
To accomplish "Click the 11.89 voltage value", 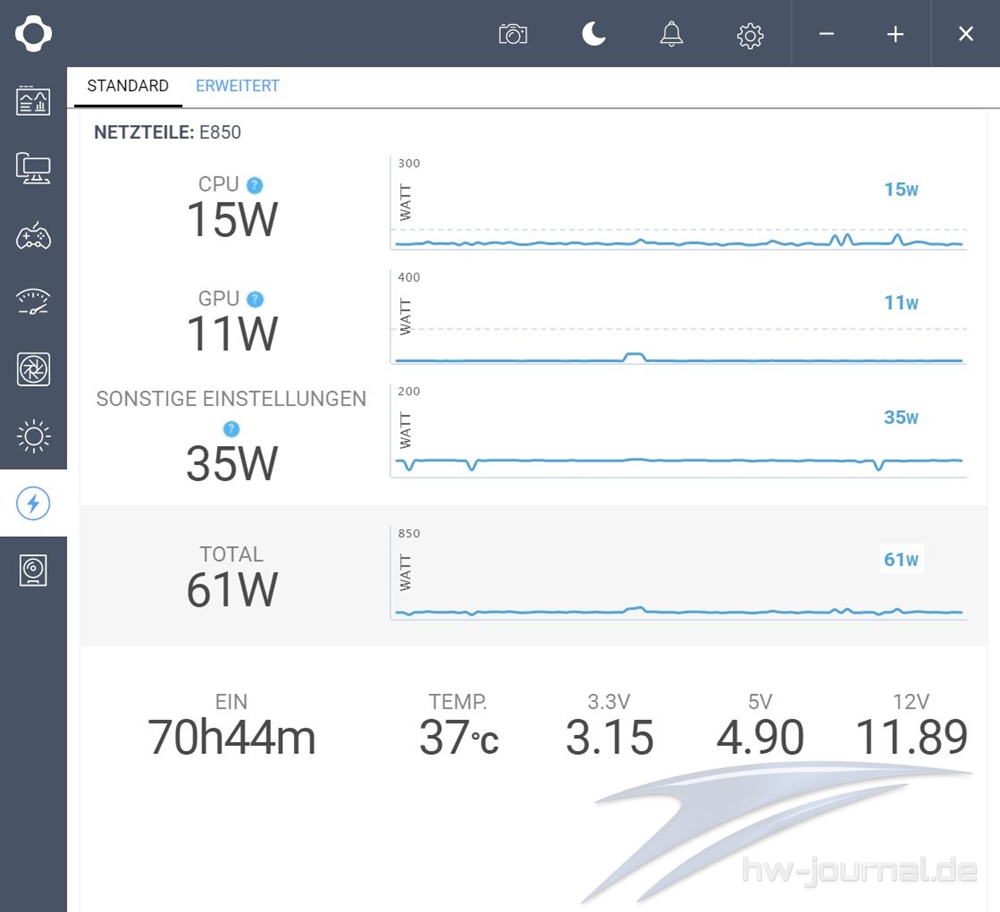I will (x=911, y=738).
